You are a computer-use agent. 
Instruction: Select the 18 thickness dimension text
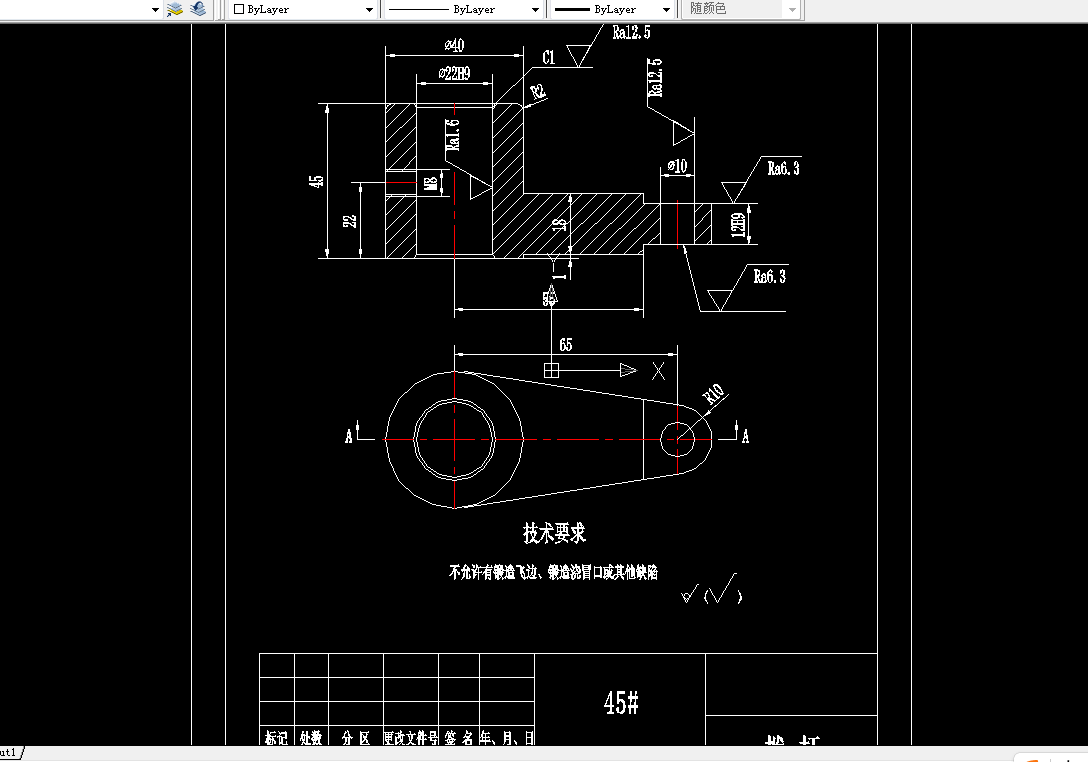(x=560, y=224)
